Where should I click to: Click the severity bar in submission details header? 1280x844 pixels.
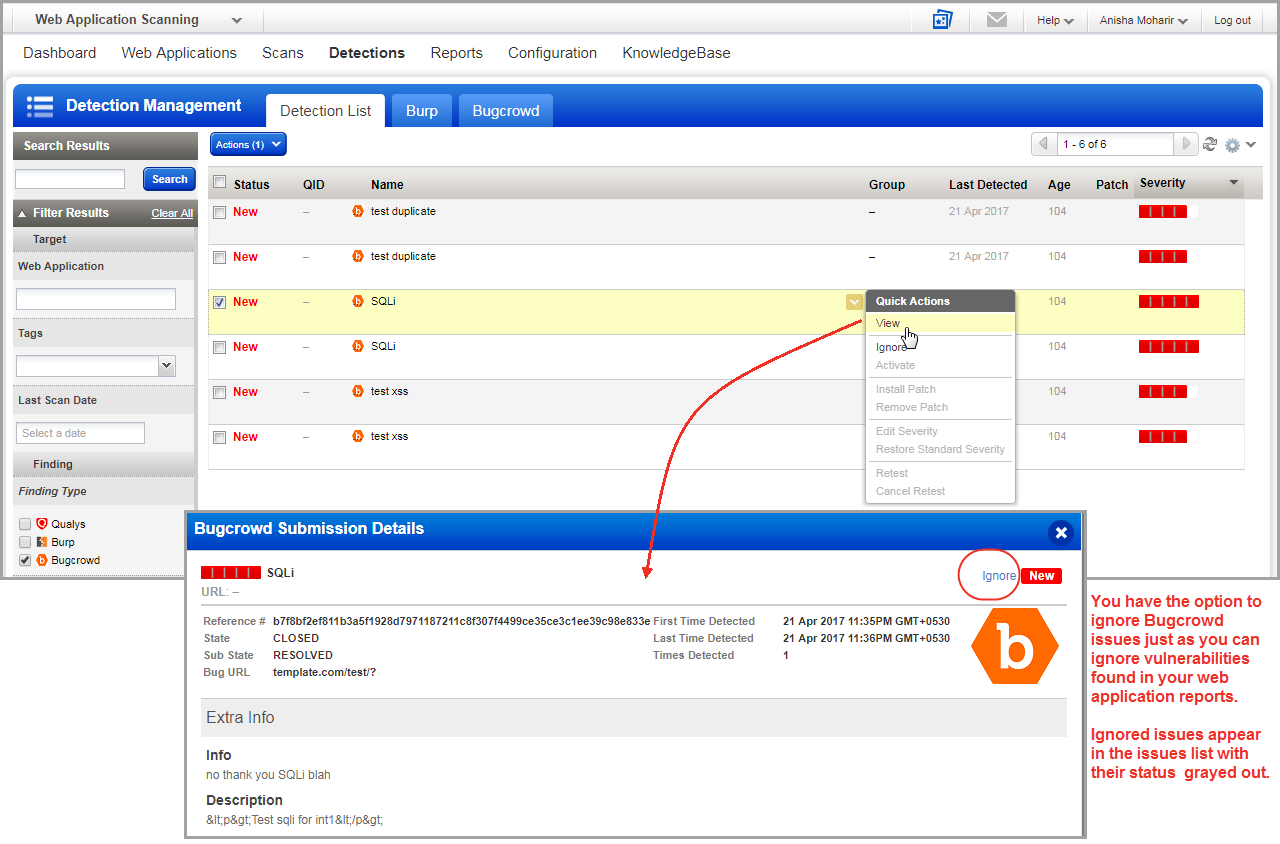click(231, 573)
